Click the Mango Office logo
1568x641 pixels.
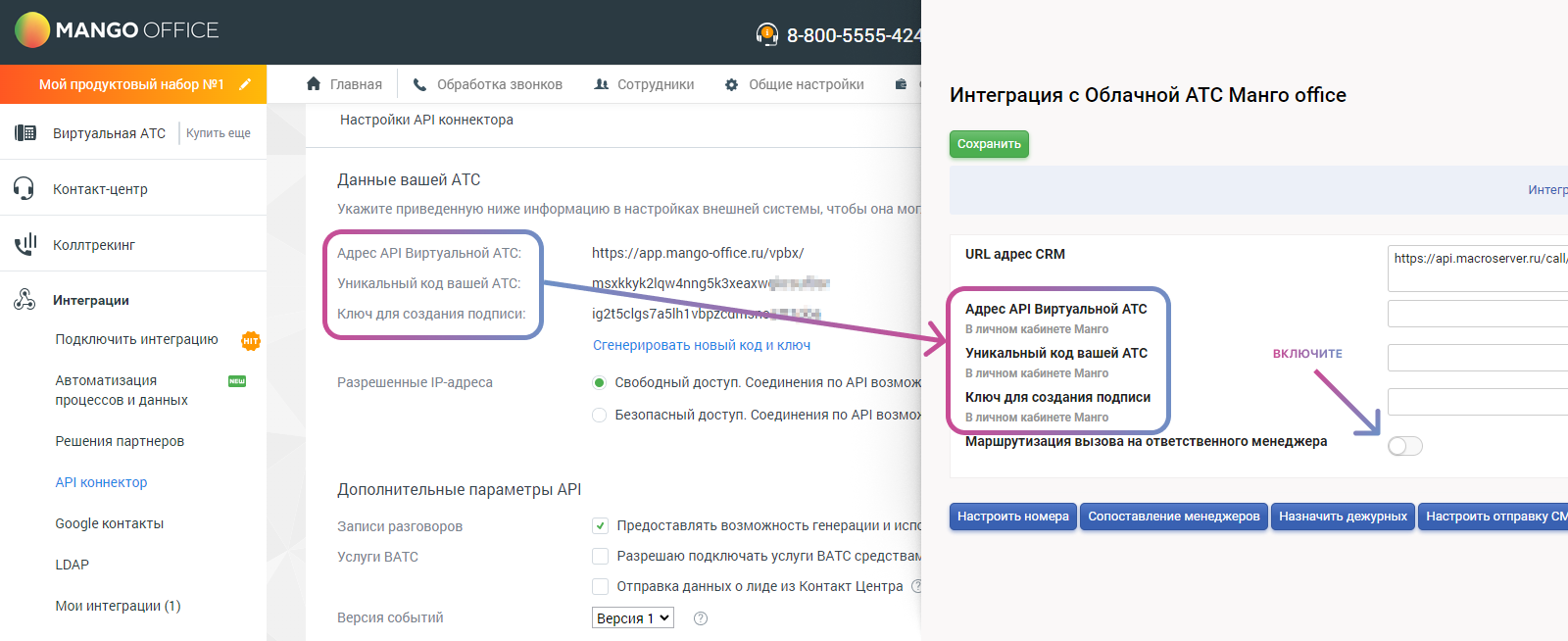click(117, 30)
